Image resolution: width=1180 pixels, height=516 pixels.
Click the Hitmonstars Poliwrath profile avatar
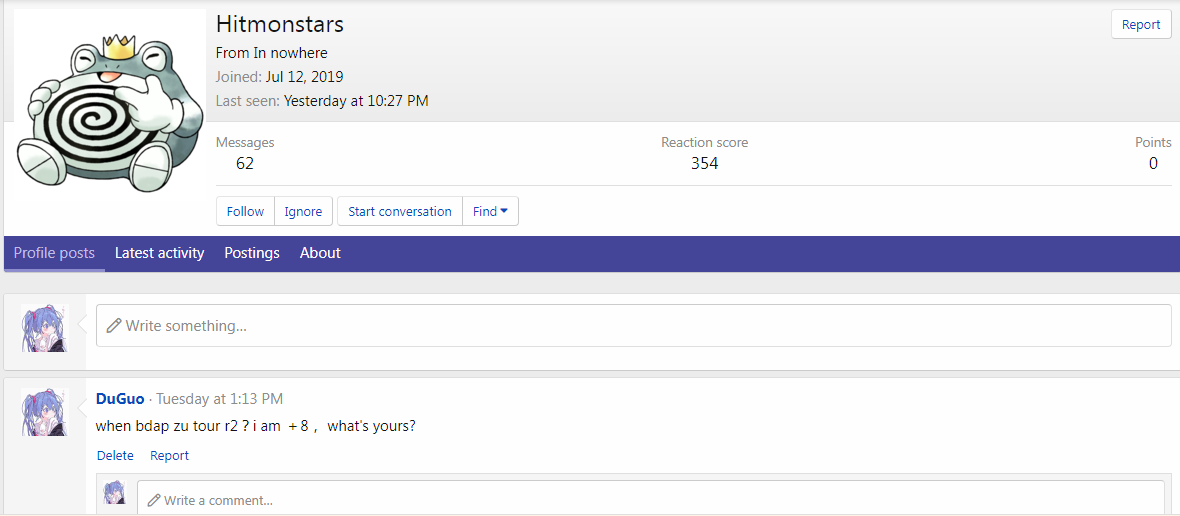(x=107, y=109)
